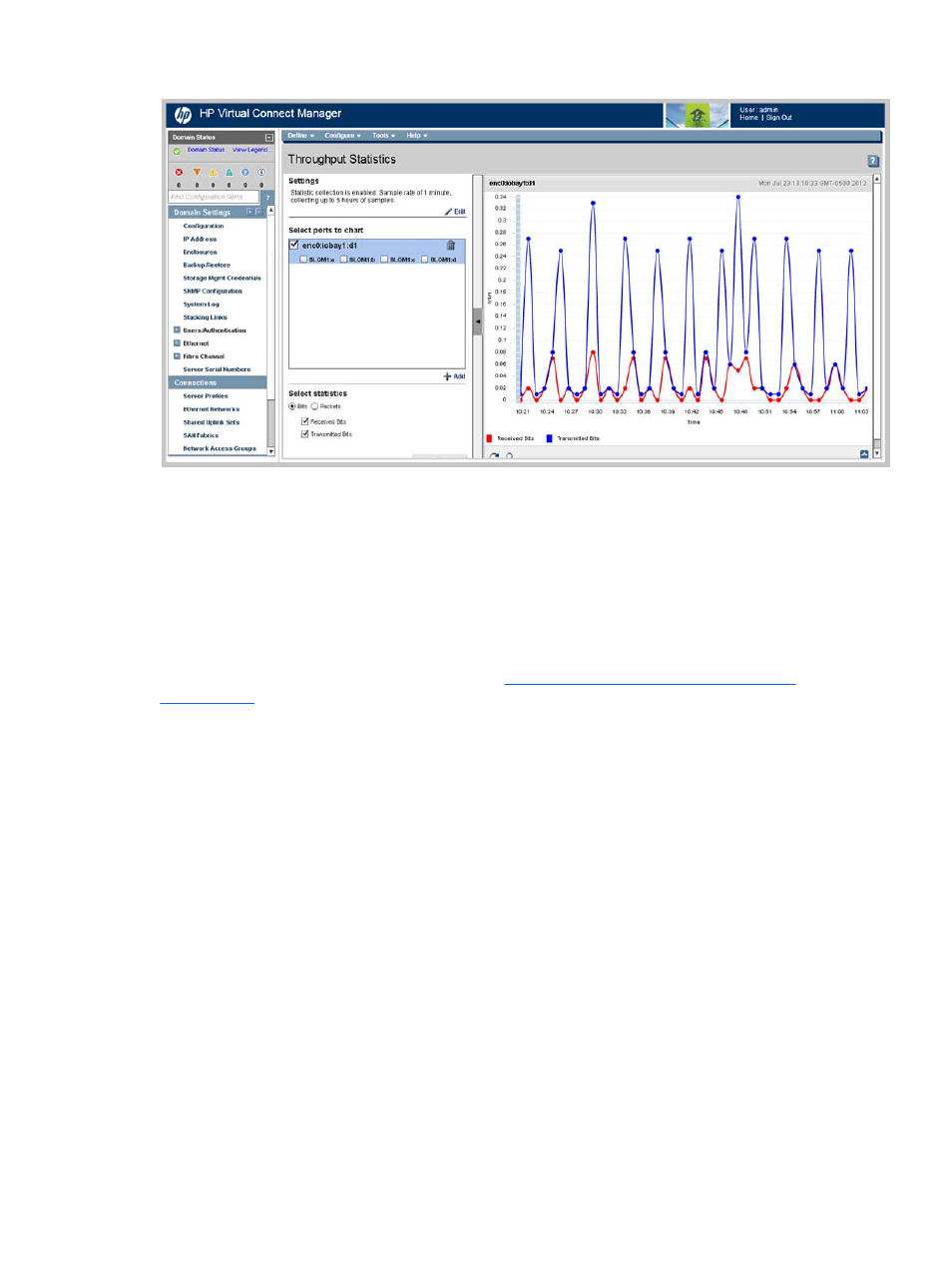Open Backup/Restore page

207,266
